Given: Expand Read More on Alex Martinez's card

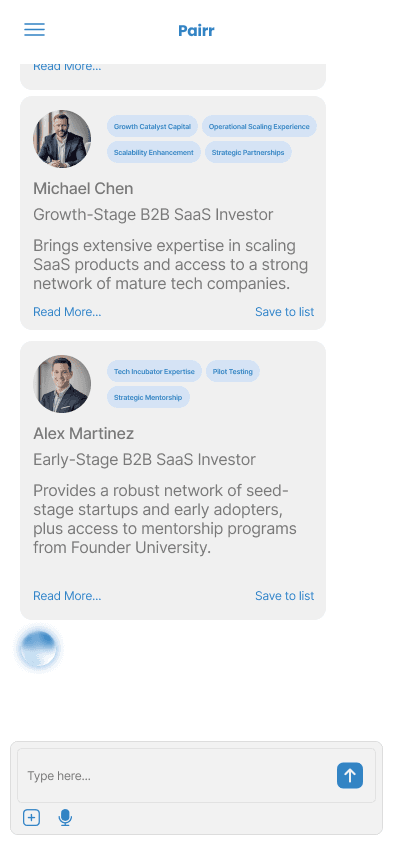Looking at the screenshot, I should (67, 596).
